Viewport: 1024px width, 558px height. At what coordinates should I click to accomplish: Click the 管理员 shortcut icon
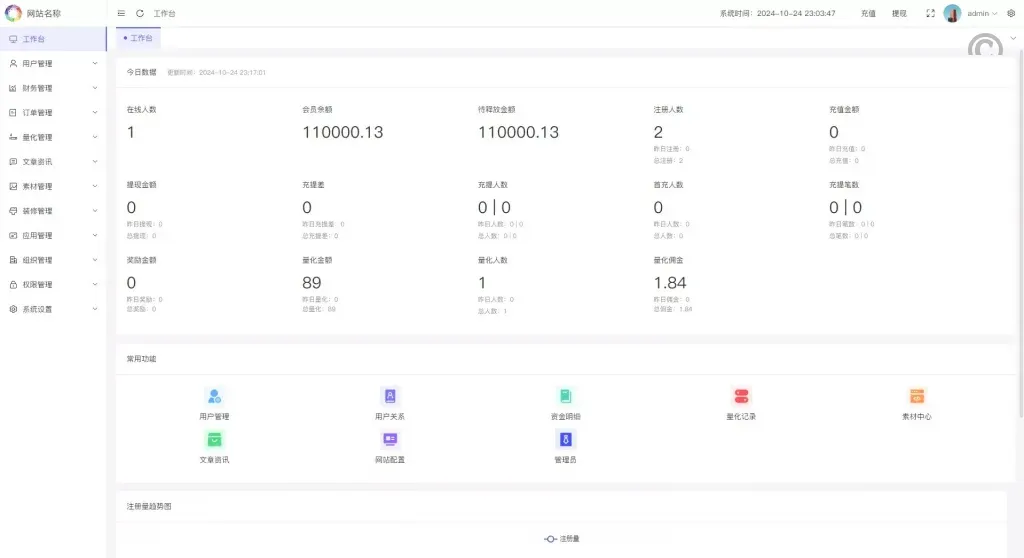[x=565, y=439]
